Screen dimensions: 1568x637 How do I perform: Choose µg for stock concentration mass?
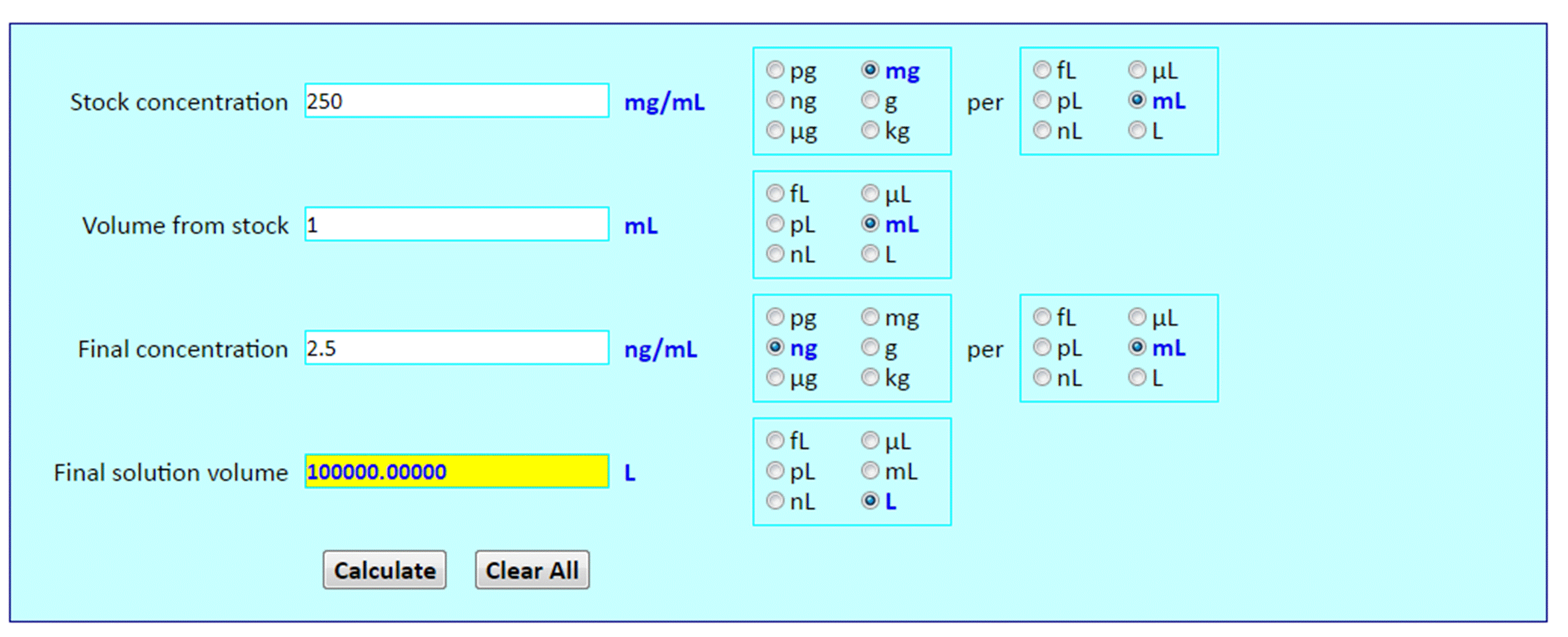pos(775,130)
